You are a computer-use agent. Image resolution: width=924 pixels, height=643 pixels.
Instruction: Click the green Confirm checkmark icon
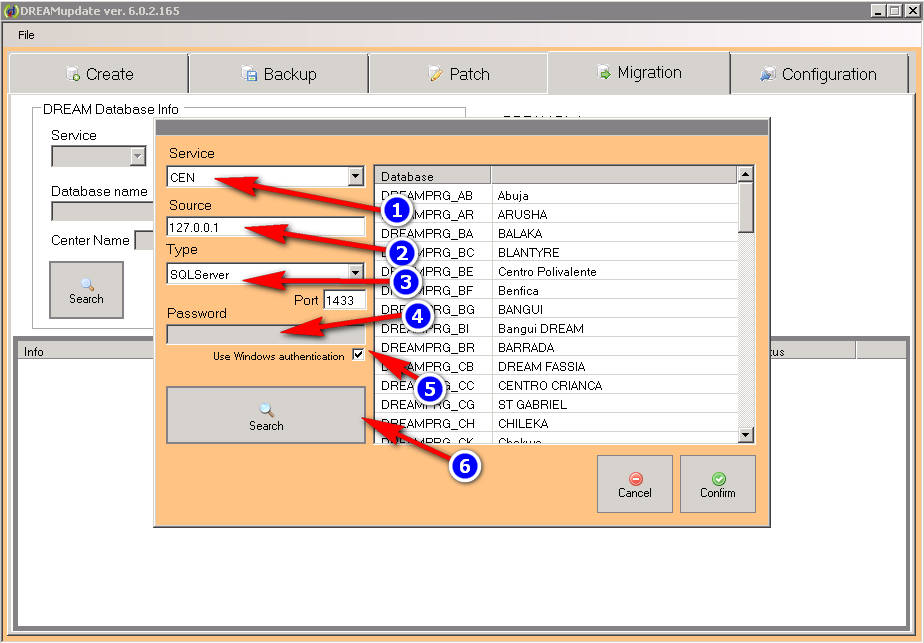point(718,479)
